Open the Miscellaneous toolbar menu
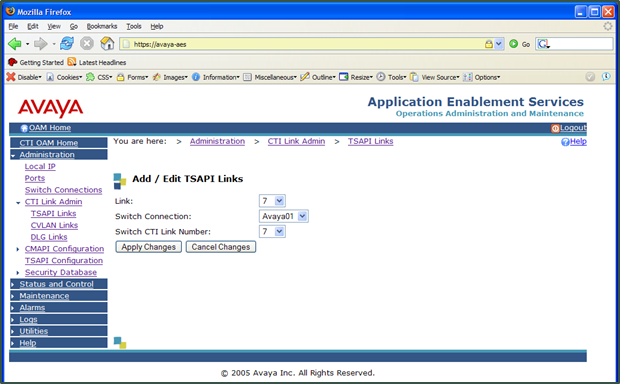Viewport: 620px width, 384px height. coord(270,77)
